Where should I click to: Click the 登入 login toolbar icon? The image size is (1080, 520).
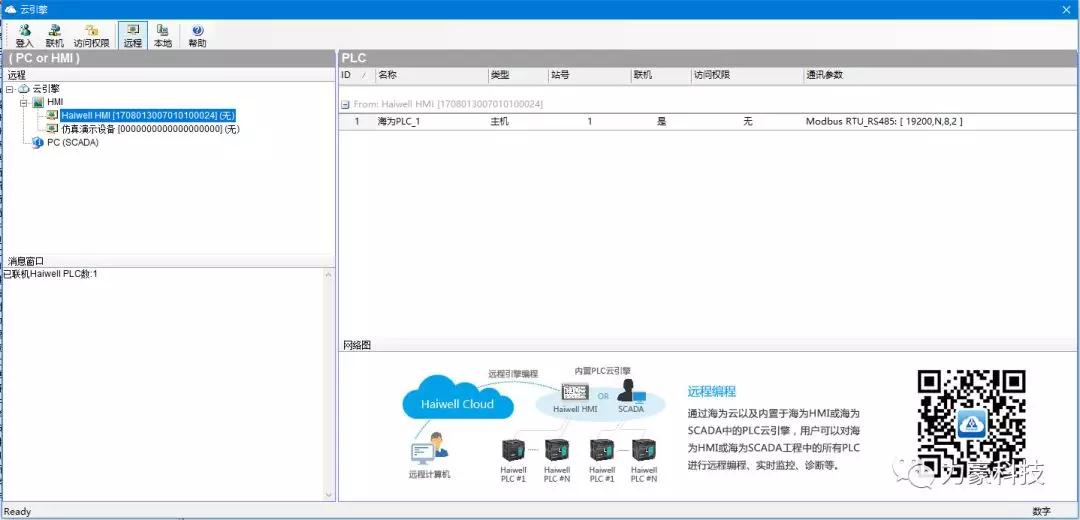pyautogui.click(x=24, y=36)
